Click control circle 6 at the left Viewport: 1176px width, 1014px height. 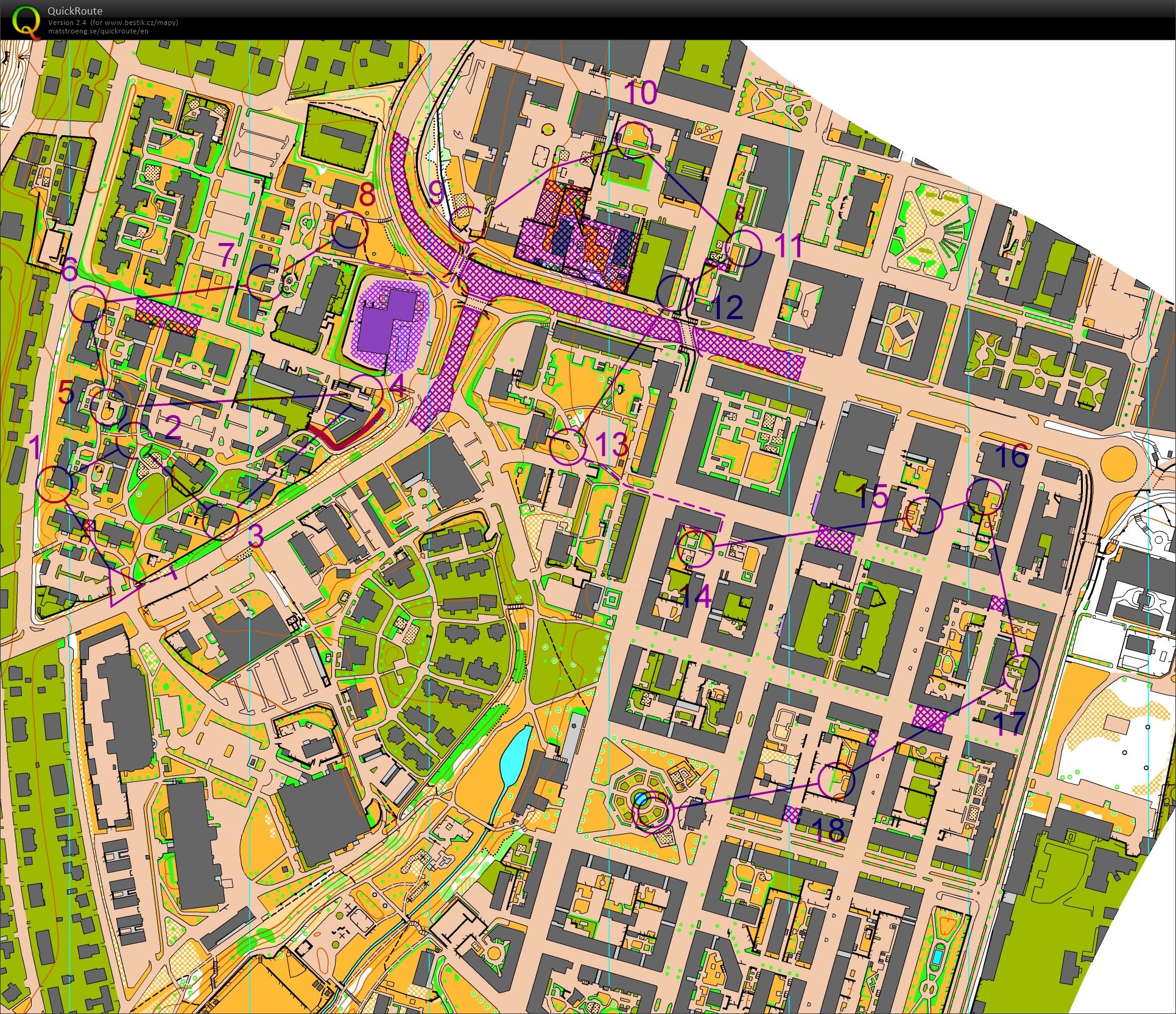[88, 305]
